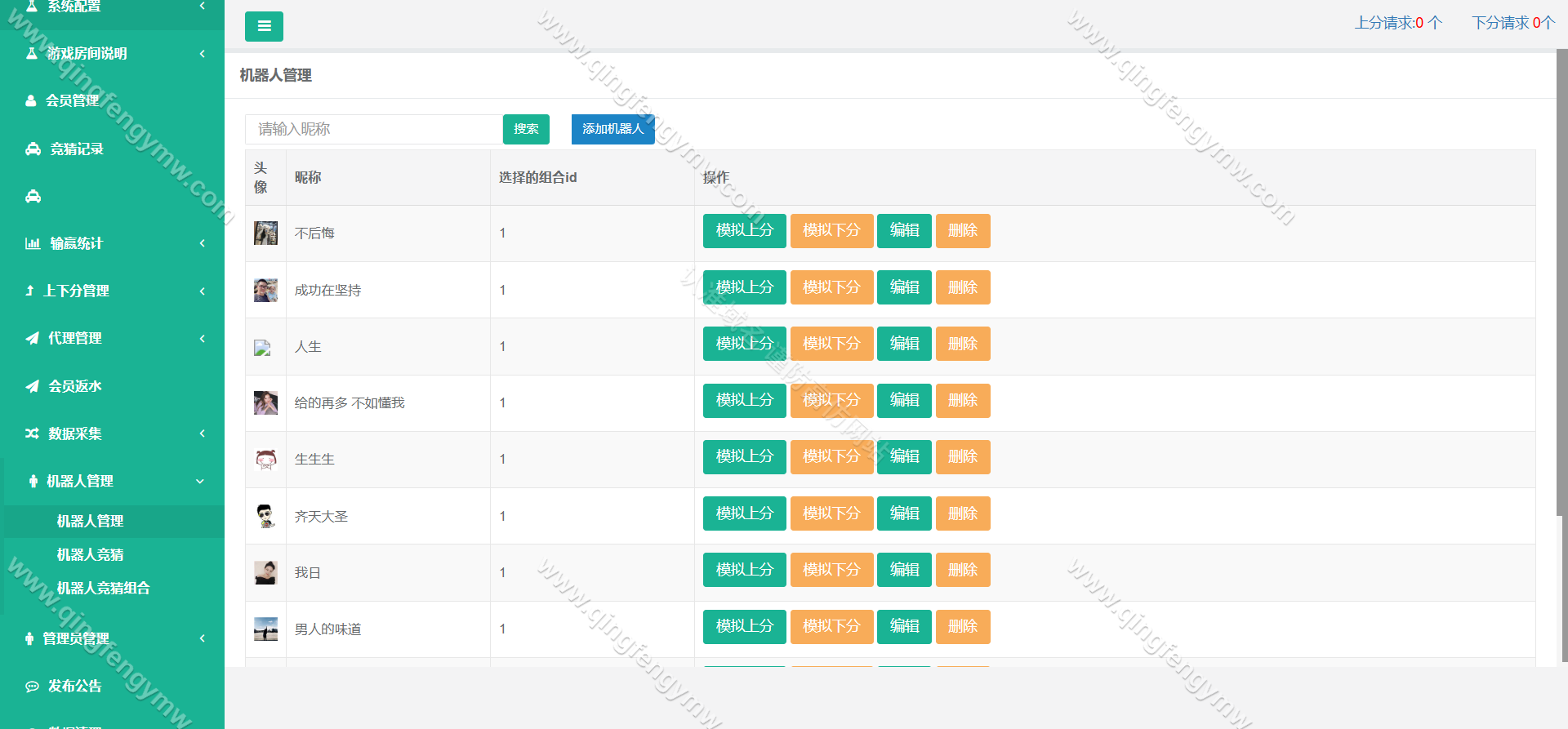Collapse the 机器人管理 menu chevron
This screenshot has width=1568, height=729.
pyautogui.click(x=200, y=481)
